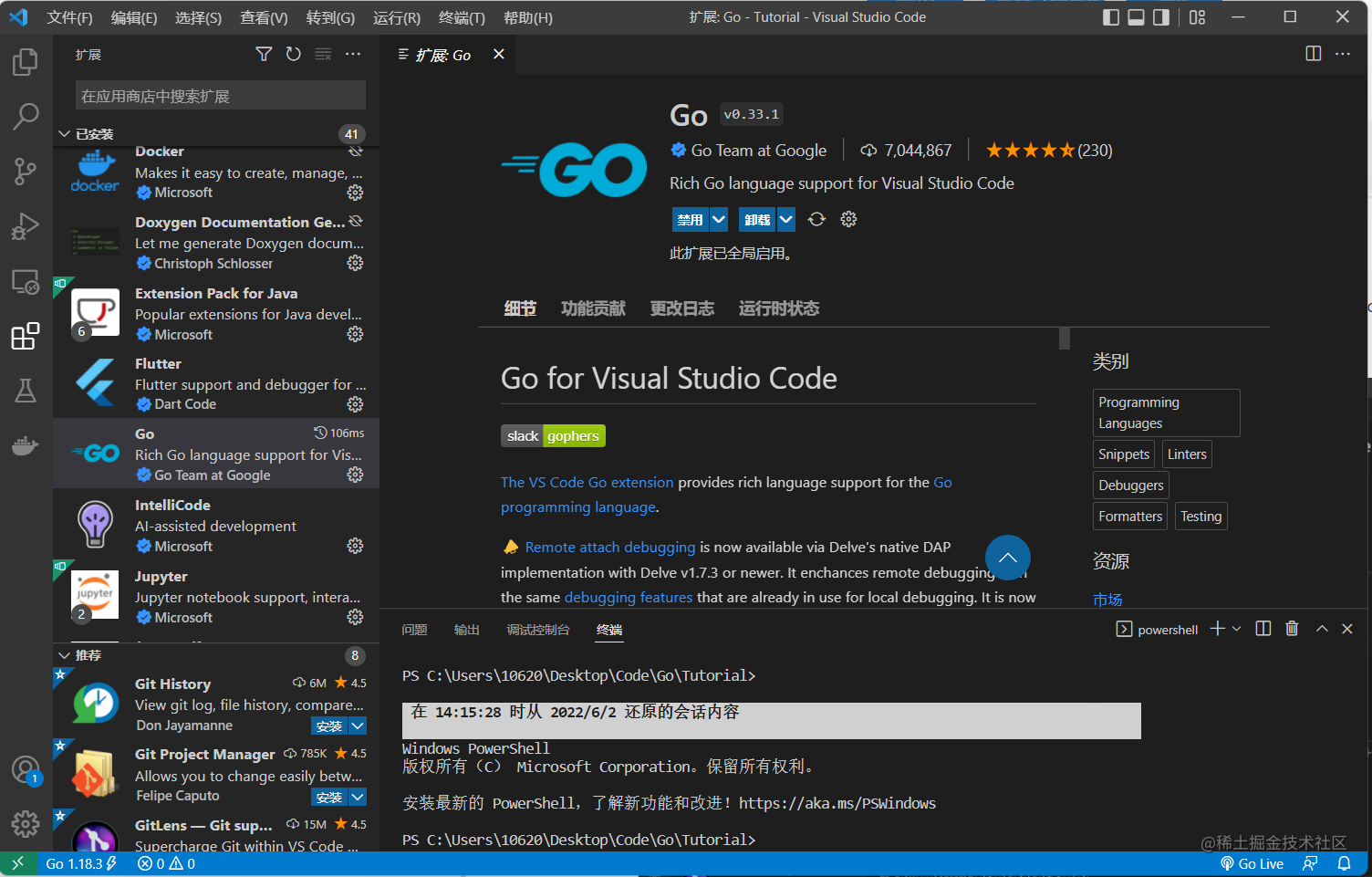Screen dimensions: 1372x877
Task: Refresh the extensions list
Action: (293, 55)
